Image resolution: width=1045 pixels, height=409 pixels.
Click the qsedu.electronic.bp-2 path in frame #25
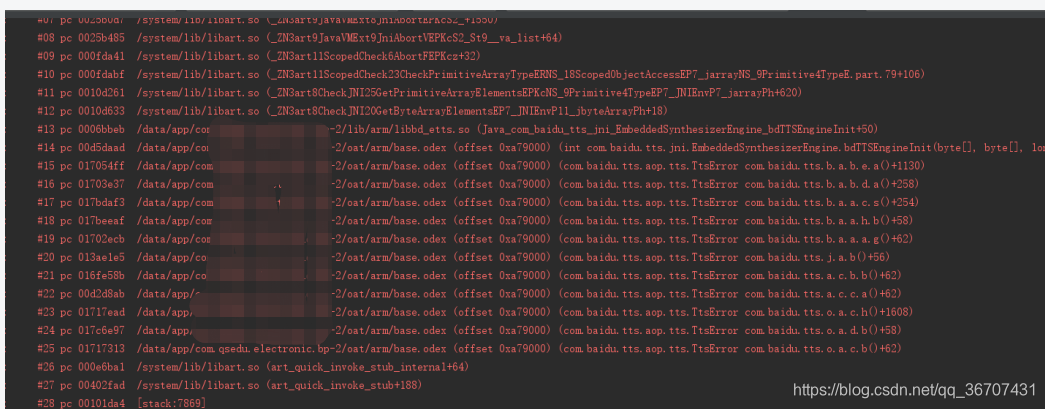pos(291,348)
